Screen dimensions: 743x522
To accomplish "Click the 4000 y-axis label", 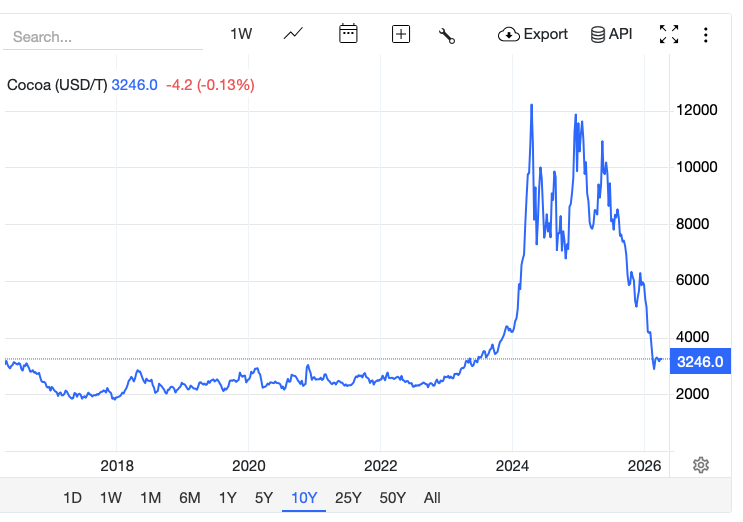I will pos(692,337).
